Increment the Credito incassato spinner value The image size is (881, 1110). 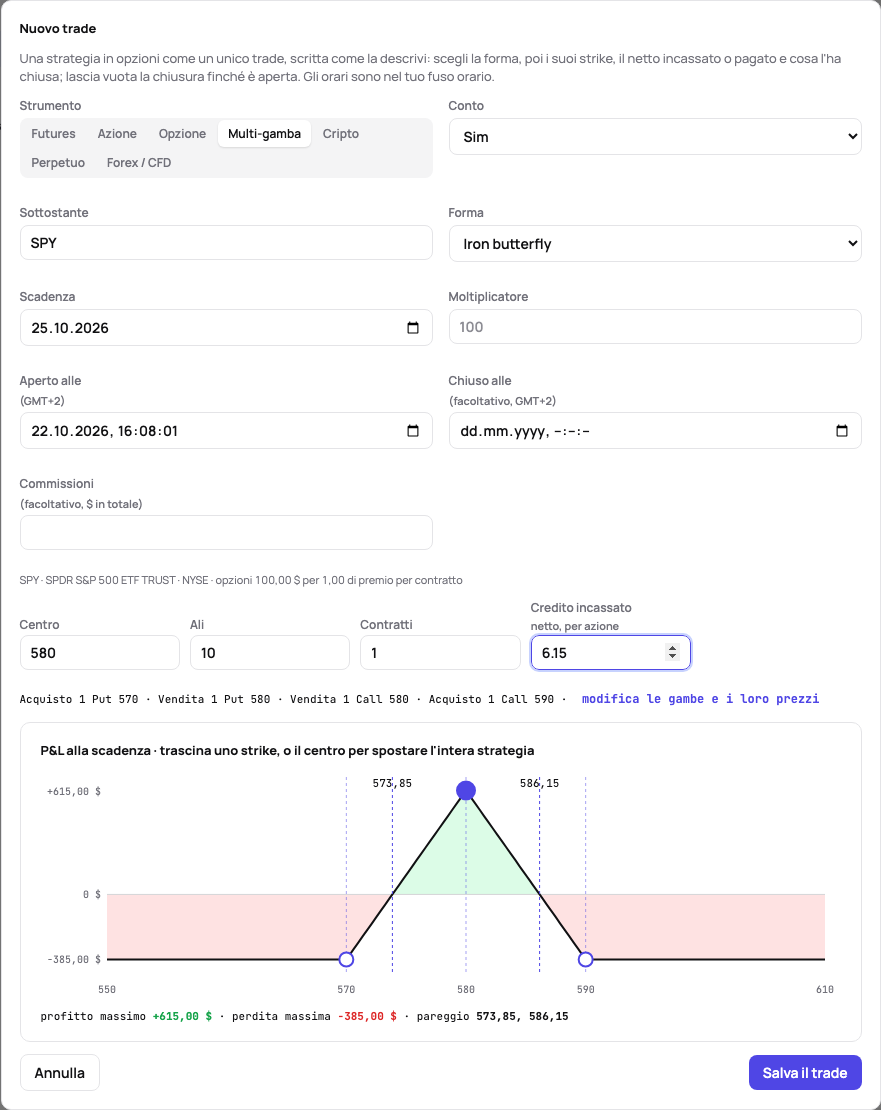tap(672, 648)
